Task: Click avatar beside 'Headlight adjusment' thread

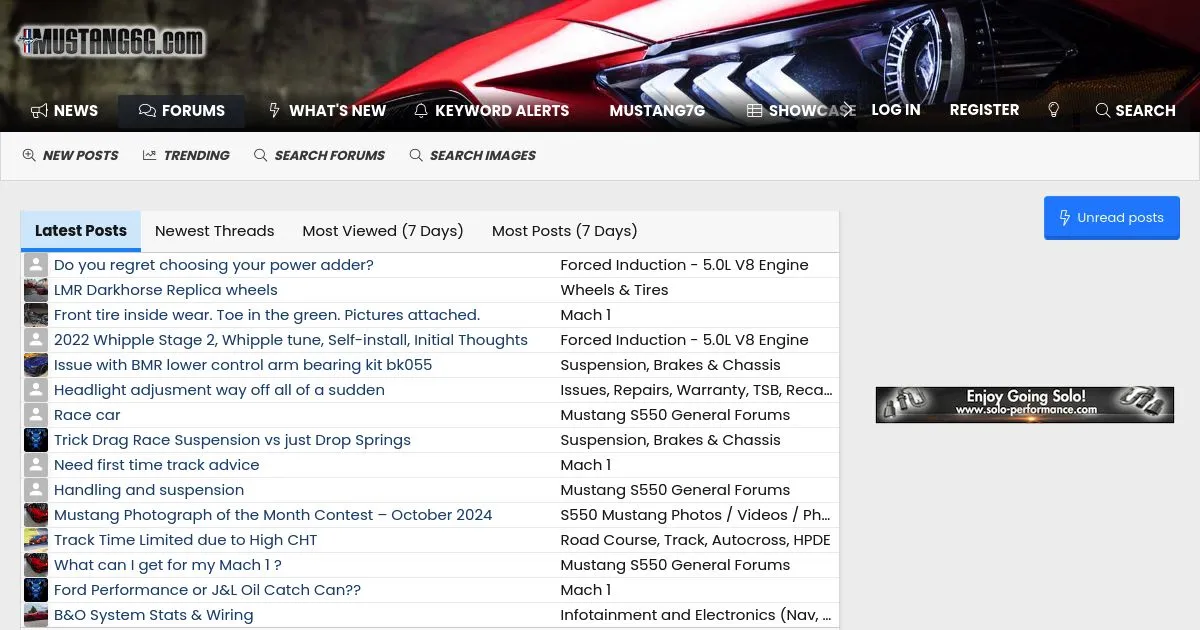Action: pos(36,390)
